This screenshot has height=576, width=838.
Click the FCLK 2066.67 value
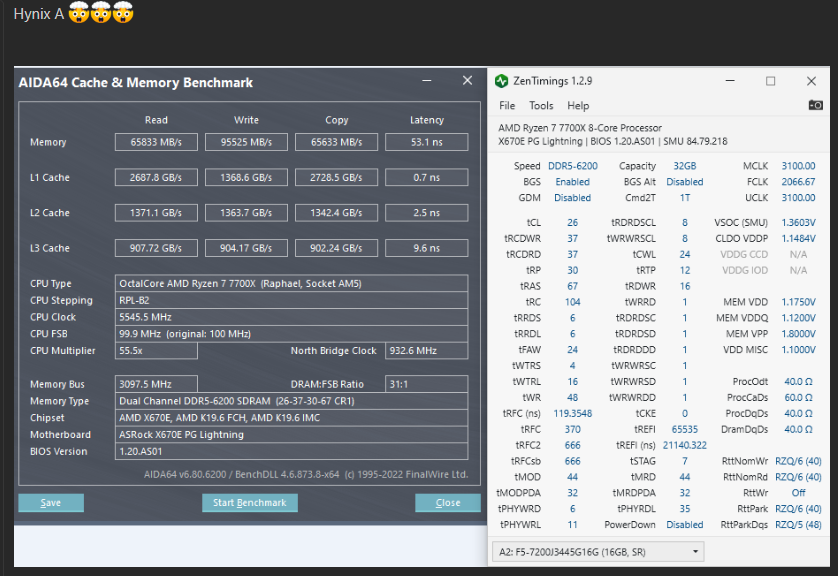click(798, 182)
